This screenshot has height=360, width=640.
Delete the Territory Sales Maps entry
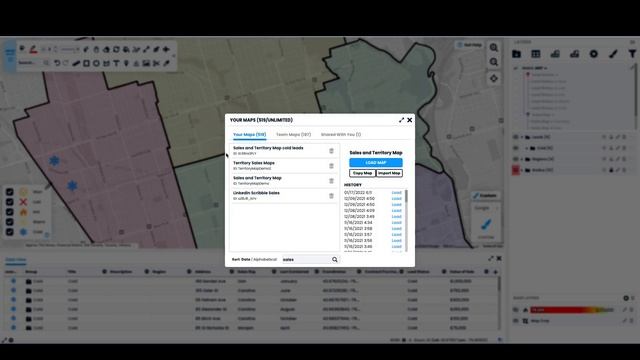coord(331,166)
